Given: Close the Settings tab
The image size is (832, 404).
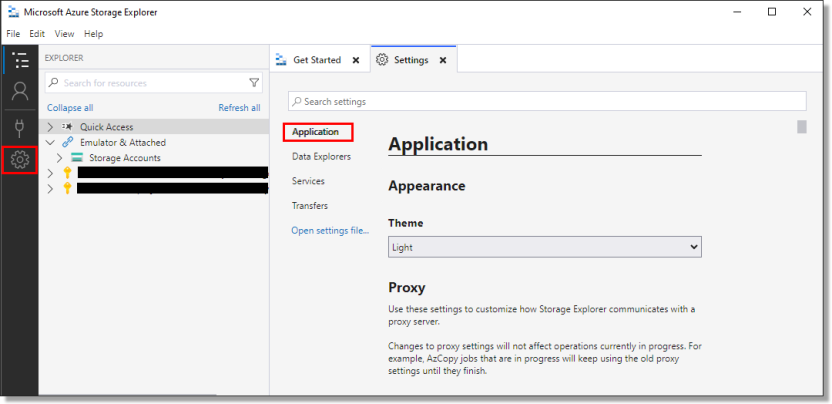Looking at the screenshot, I should tap(443, 61).
